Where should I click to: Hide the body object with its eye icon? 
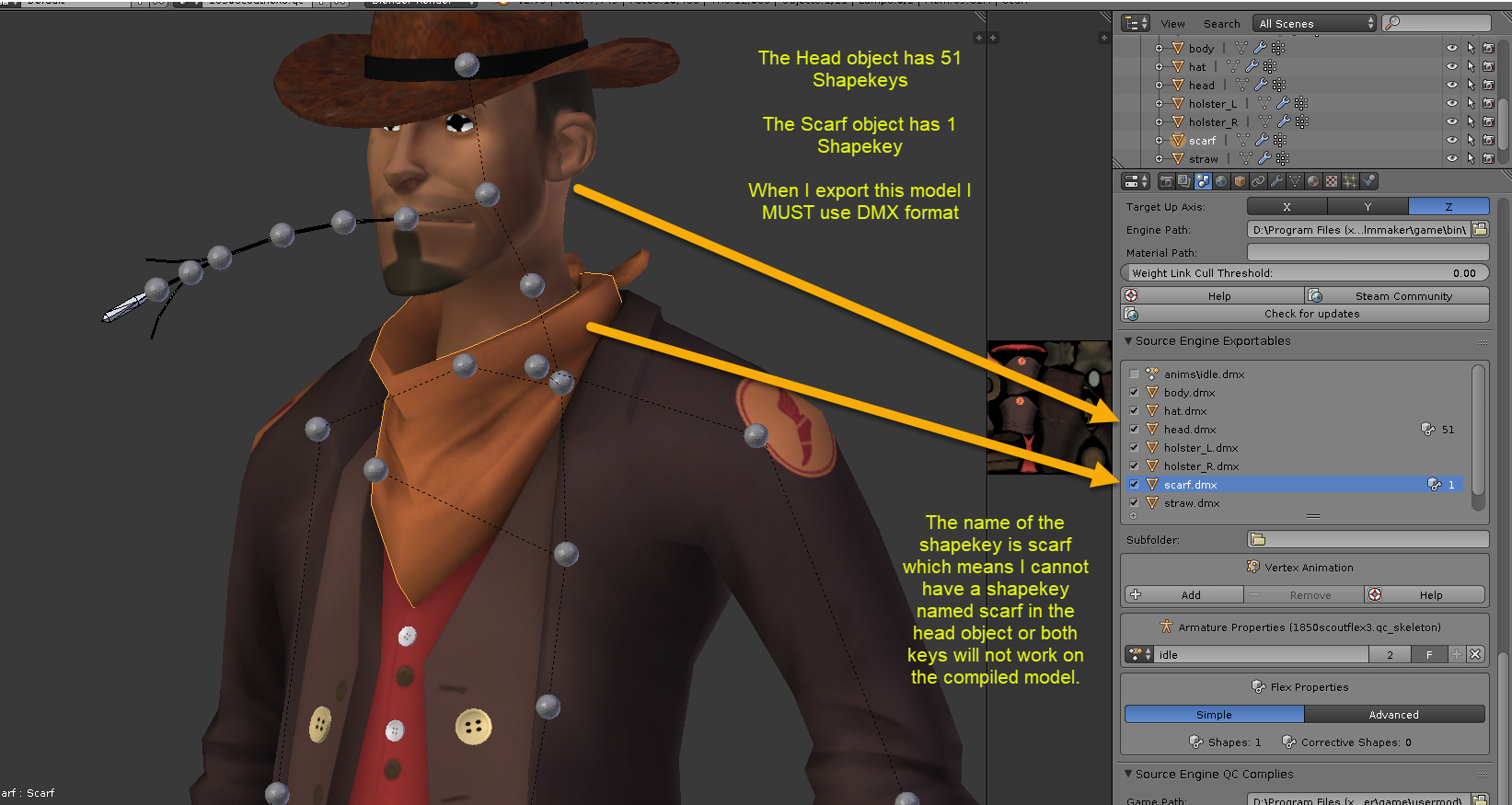[x=1451, y=48]
